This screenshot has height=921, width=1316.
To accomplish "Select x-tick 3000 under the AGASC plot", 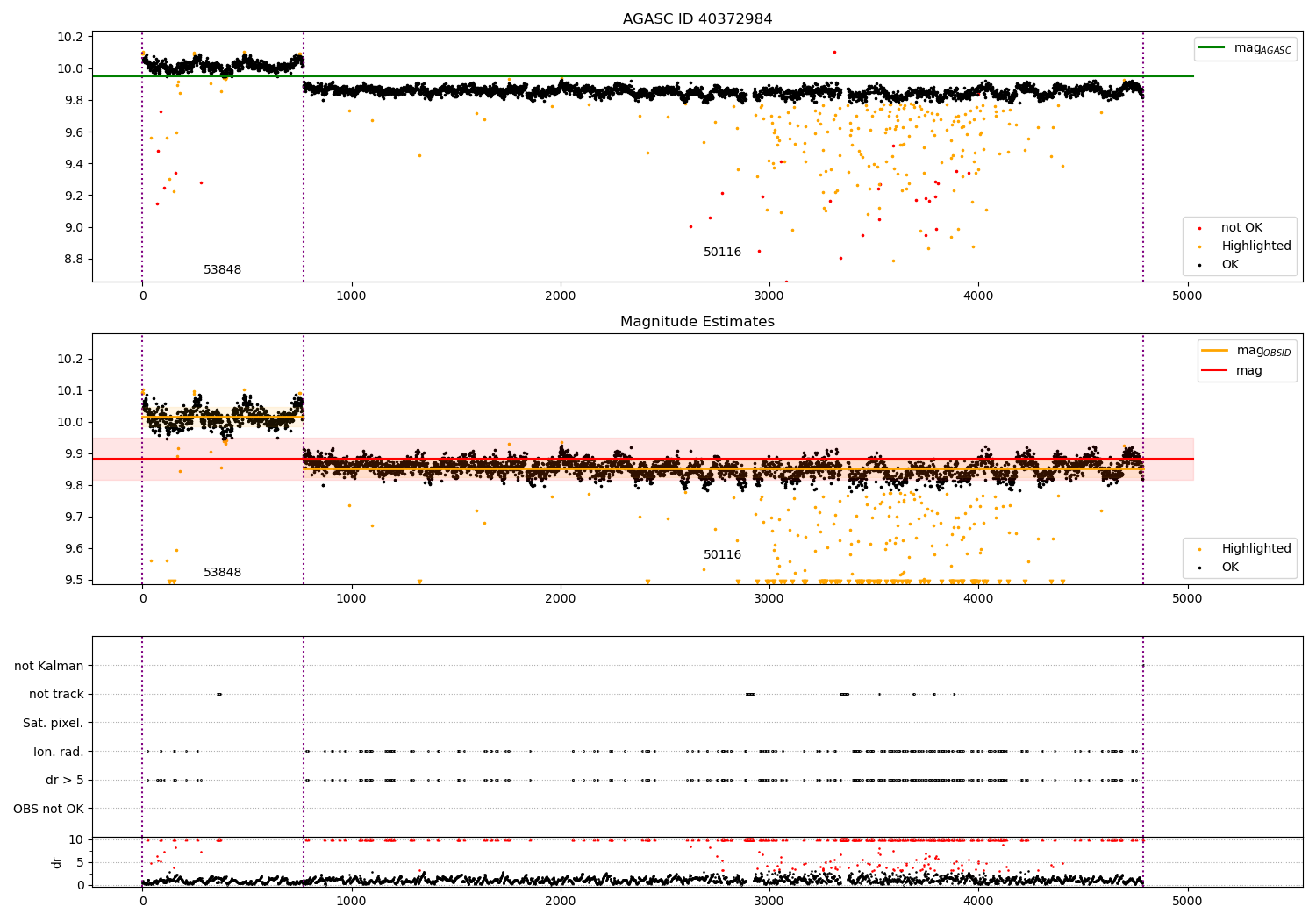I will pyautogui.click(x=769, y=296).
